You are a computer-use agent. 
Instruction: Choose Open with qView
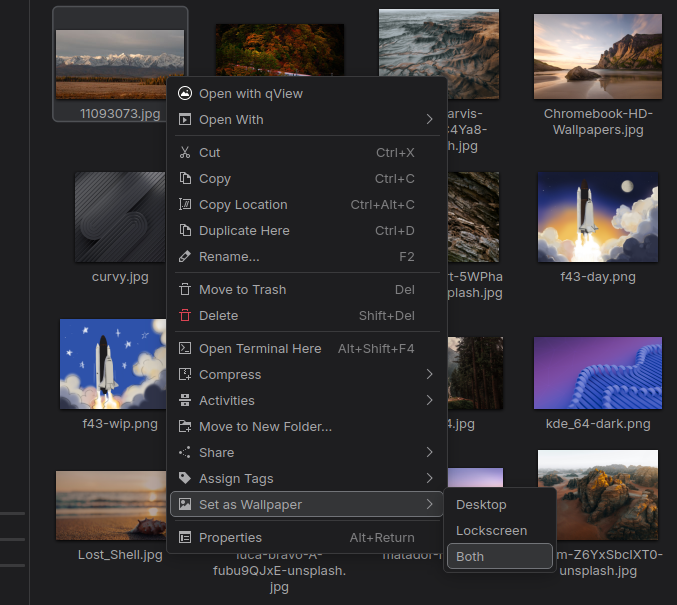[307, 94]
